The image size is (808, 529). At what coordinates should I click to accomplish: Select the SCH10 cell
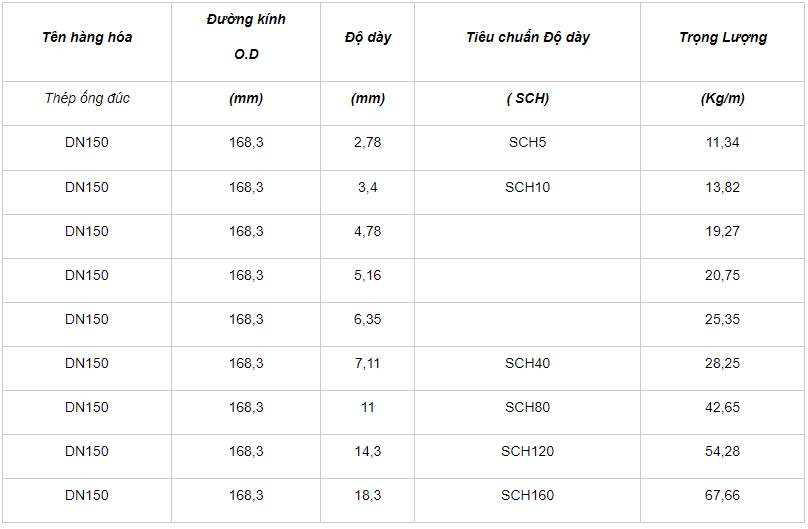[527, 187]
